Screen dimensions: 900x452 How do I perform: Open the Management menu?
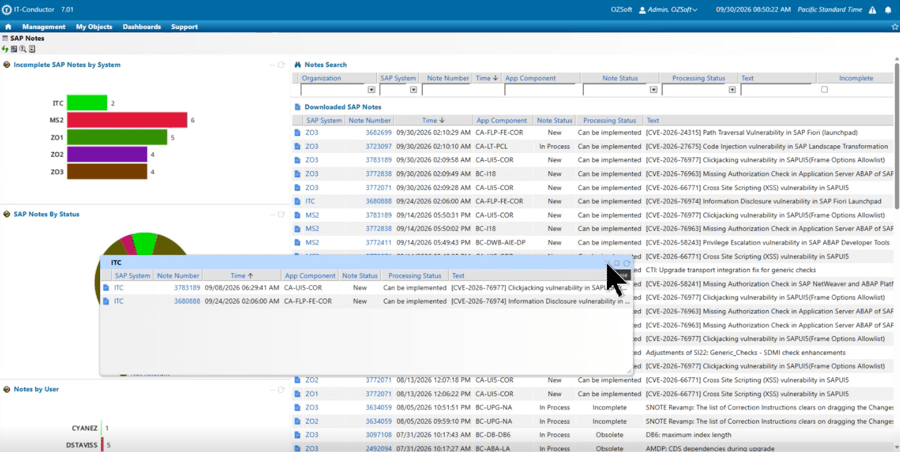[x=44, y=26]
